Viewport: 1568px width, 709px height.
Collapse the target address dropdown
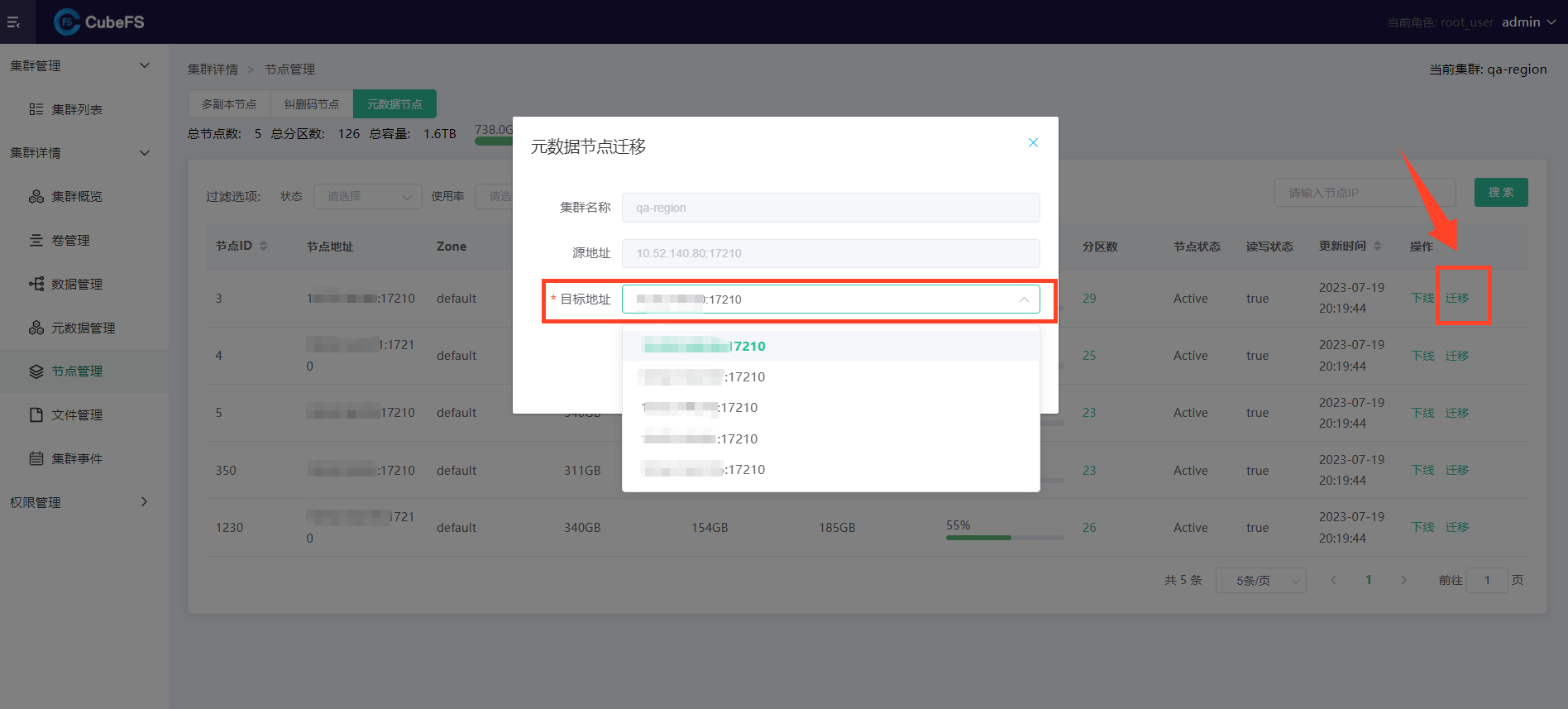coord(1024,299)
